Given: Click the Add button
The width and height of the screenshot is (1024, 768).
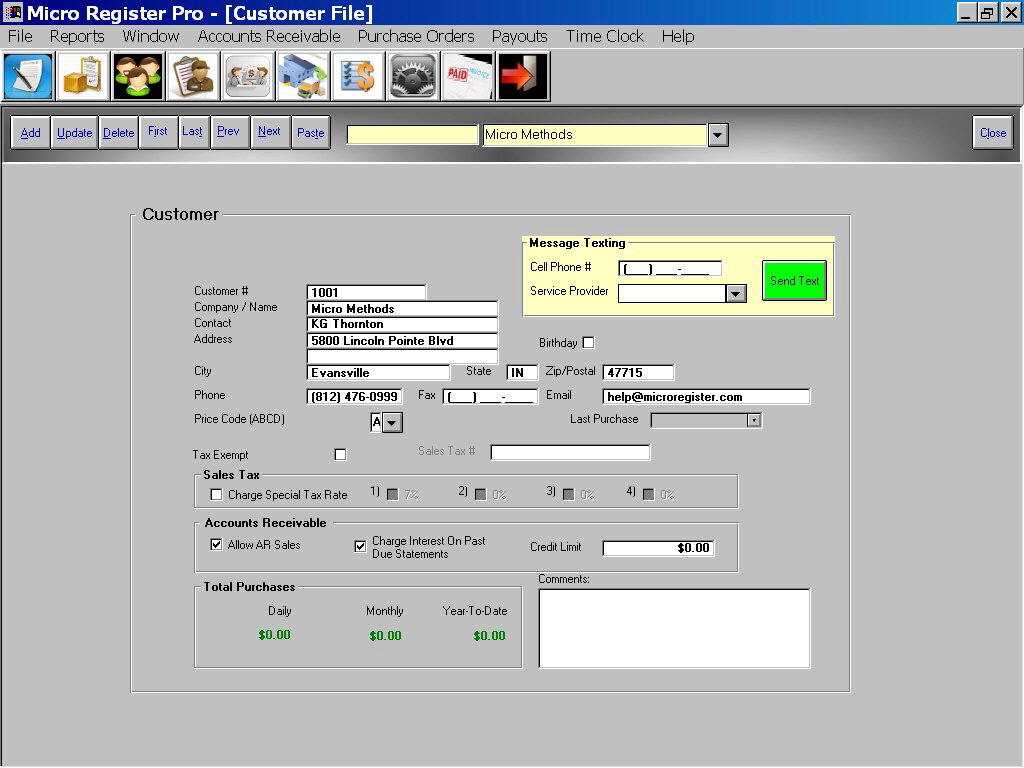Looking at the screenshot, I should tap(31, 133).
